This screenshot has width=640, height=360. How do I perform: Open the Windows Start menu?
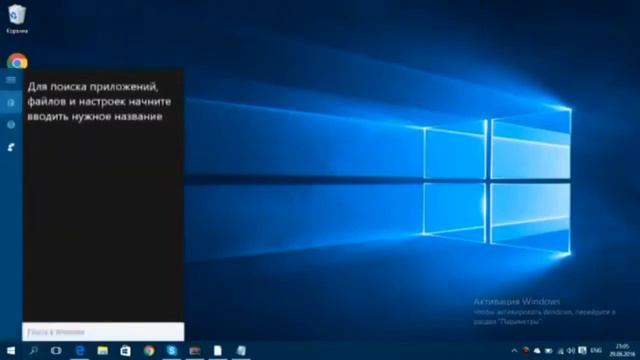pyautogui.click(x=11, y=351)
